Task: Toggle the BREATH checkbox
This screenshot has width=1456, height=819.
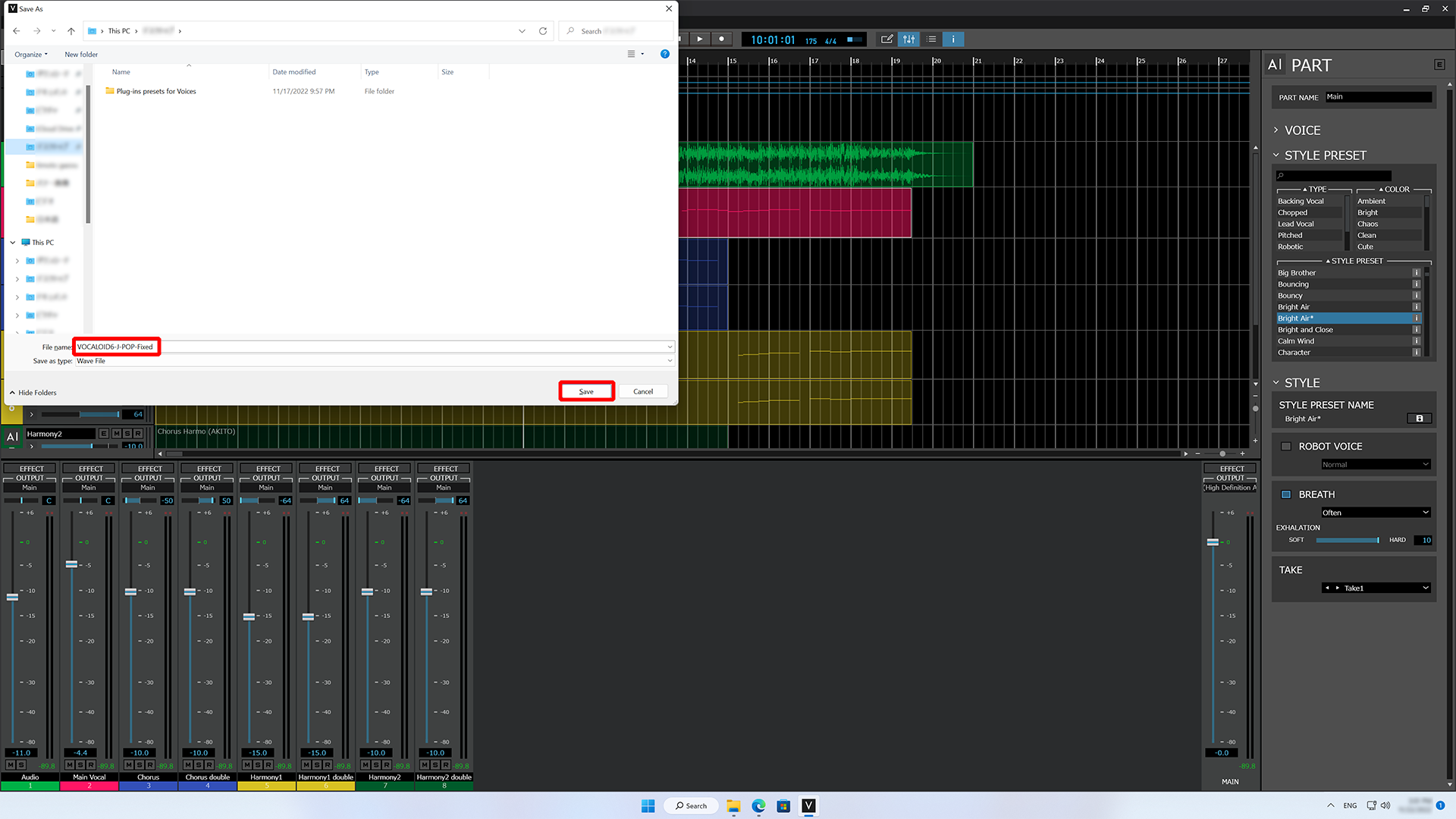Action: pyautogui.click(x=1286, y=494)
